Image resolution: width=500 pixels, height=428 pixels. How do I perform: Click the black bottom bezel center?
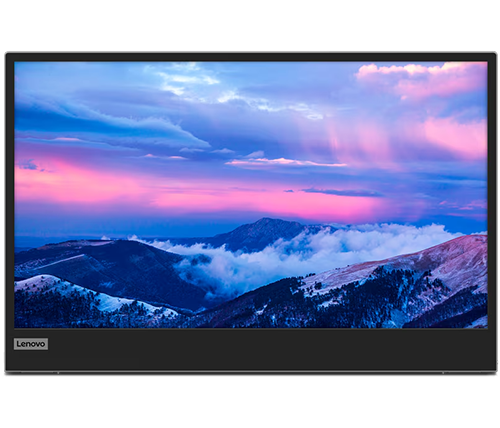click(250, 349)
